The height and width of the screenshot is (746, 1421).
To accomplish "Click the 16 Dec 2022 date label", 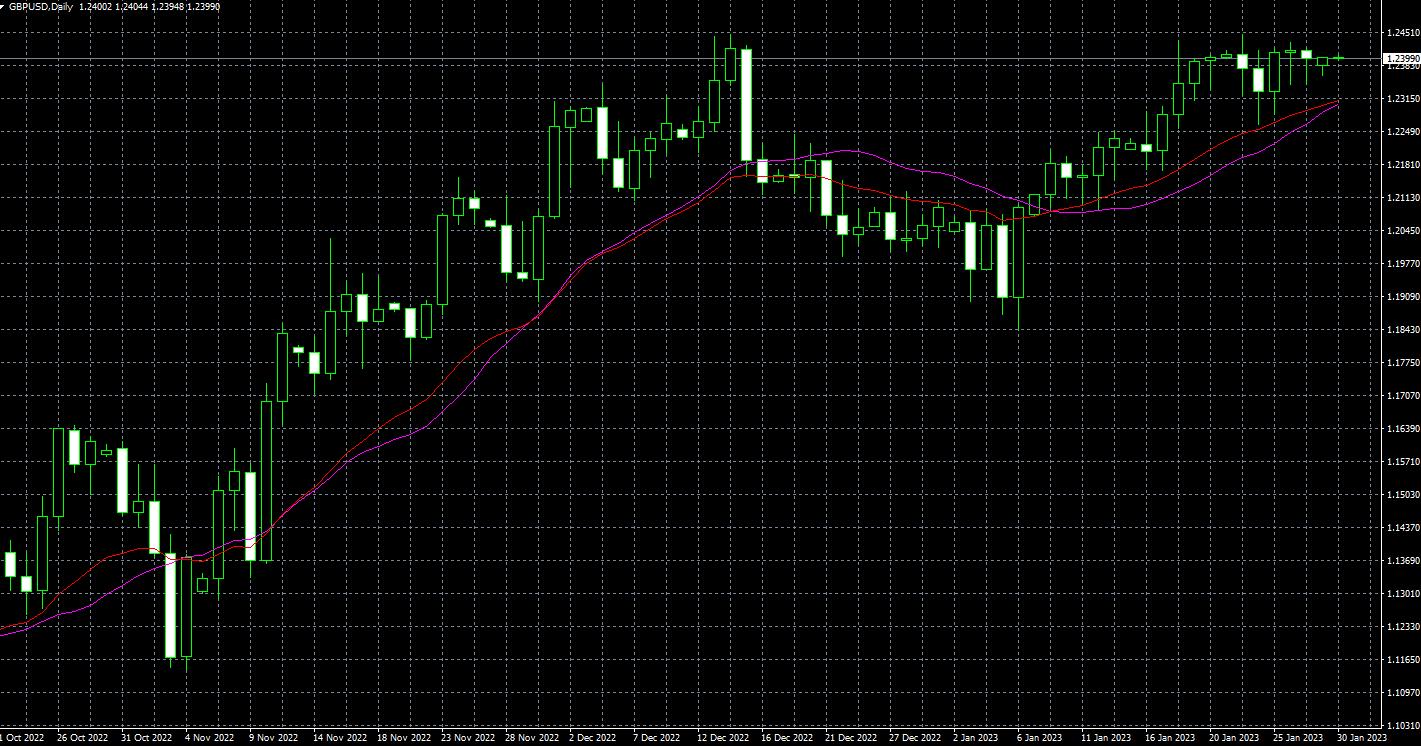I will coord(787,738).
